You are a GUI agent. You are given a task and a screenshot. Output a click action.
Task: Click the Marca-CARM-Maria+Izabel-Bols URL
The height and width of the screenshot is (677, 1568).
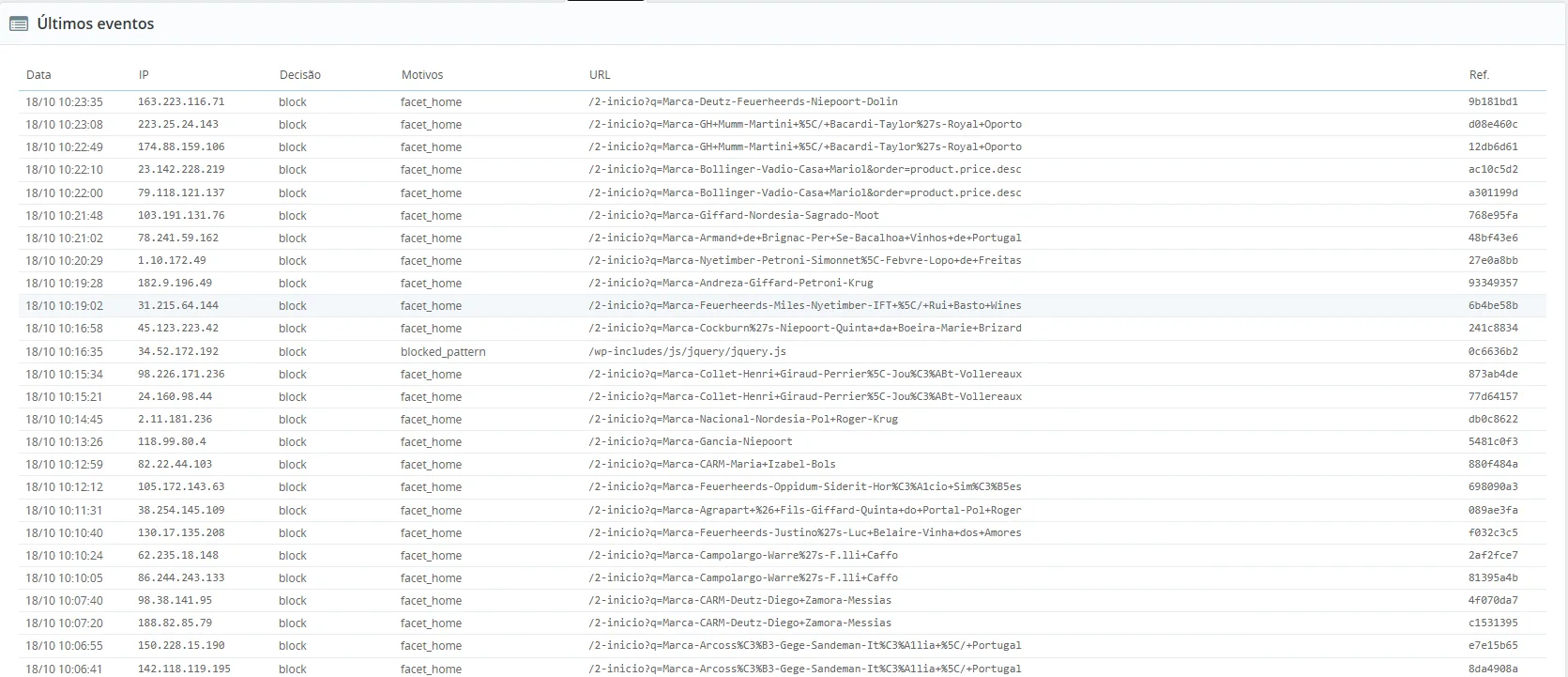[712, 464]
